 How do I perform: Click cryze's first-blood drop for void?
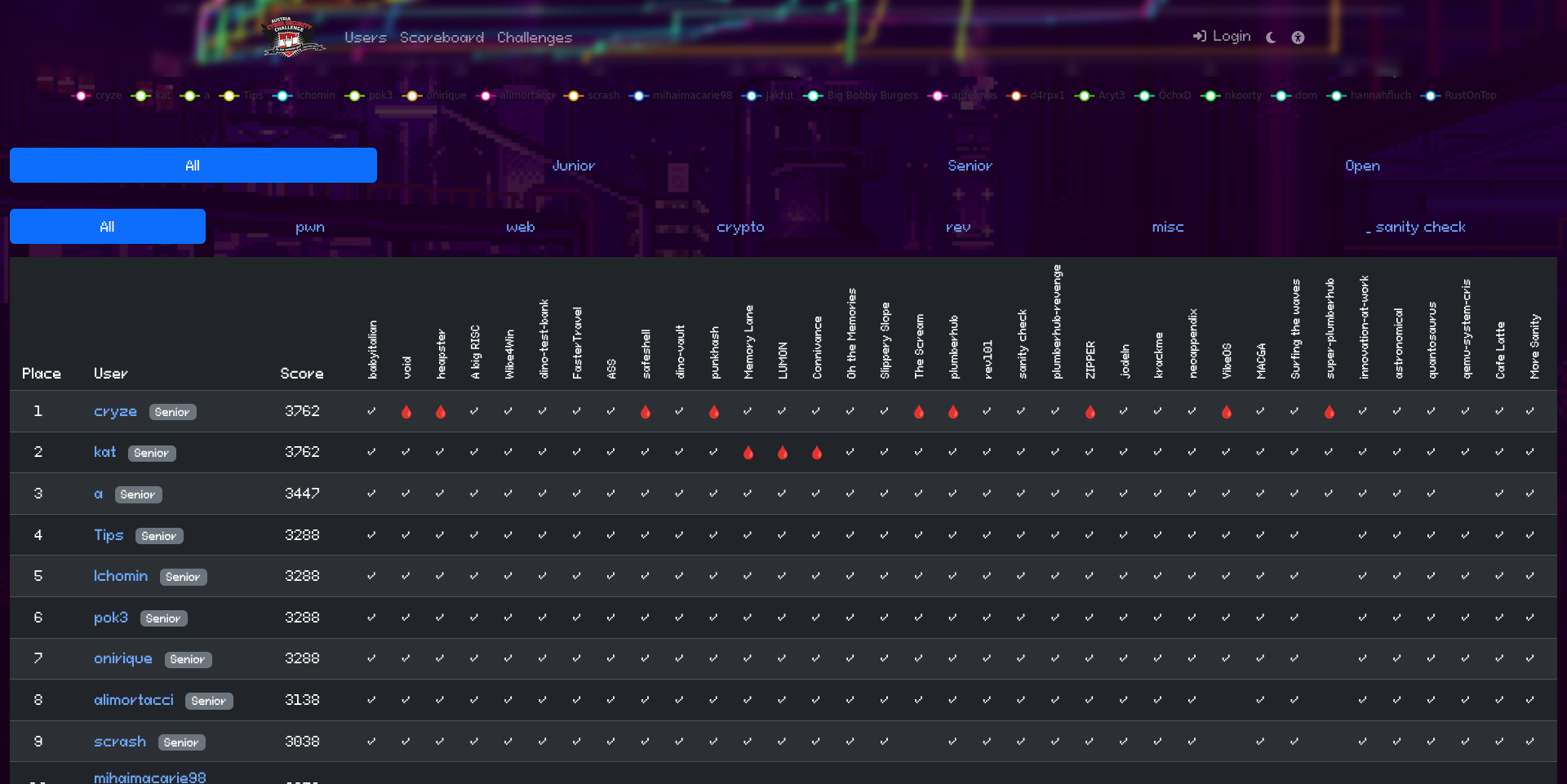[x=406, y=412]
